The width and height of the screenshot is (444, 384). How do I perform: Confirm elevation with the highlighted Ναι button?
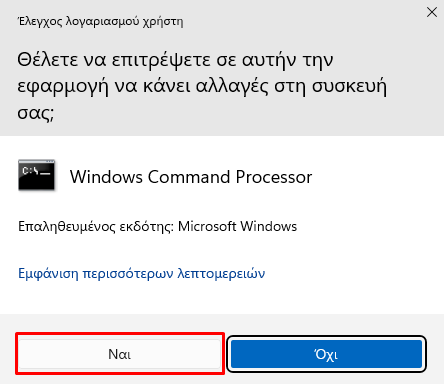pyautogui.click(x=120, y=354)
